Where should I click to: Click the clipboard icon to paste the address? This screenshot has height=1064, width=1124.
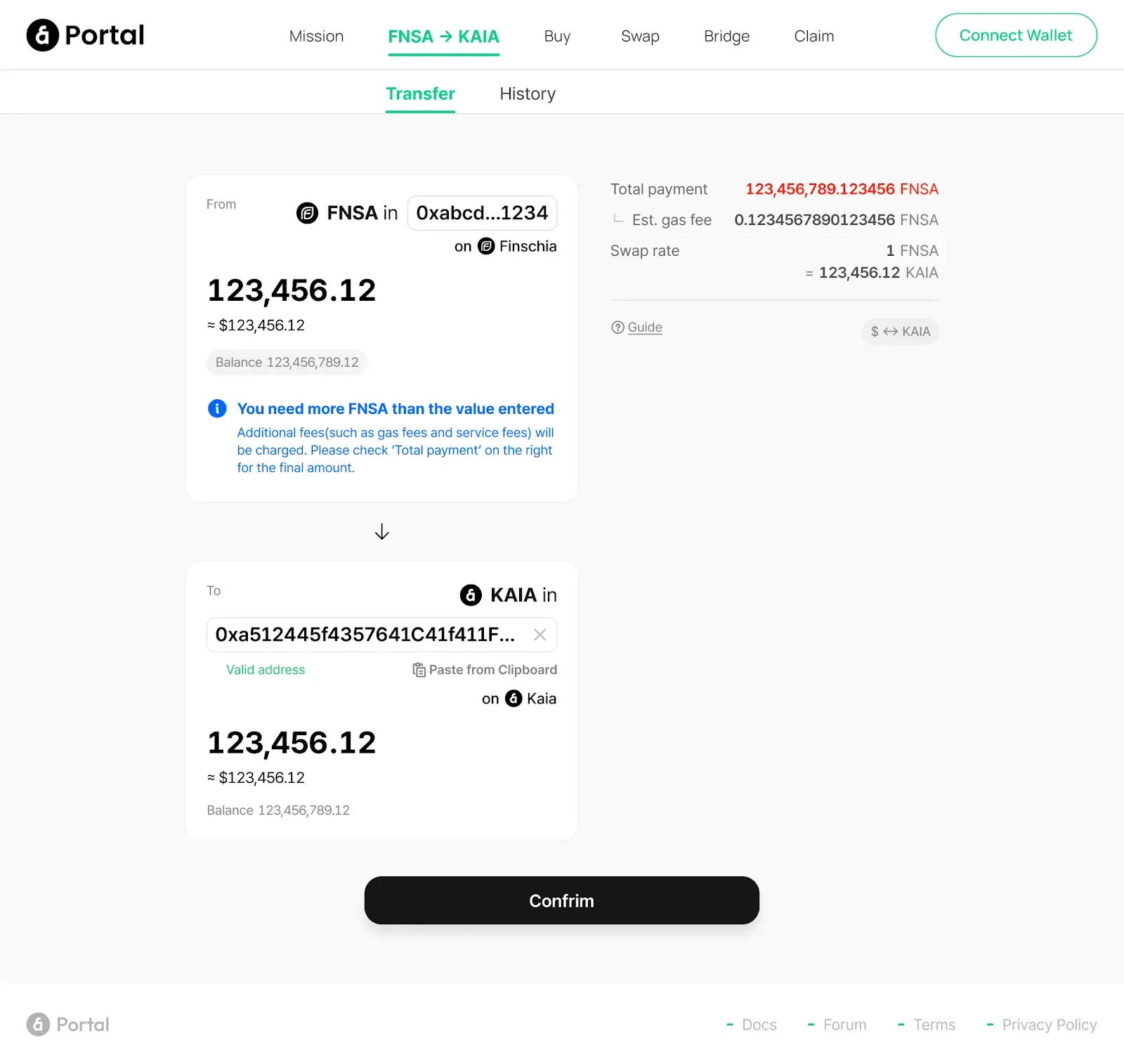(419, 670)
